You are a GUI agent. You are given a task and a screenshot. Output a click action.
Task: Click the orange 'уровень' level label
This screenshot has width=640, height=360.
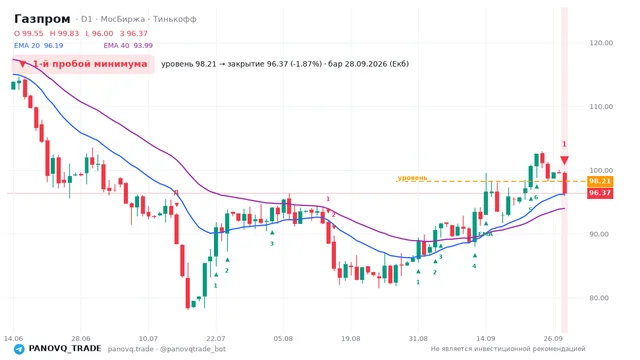pyautogui.click(x=412, y=178)
